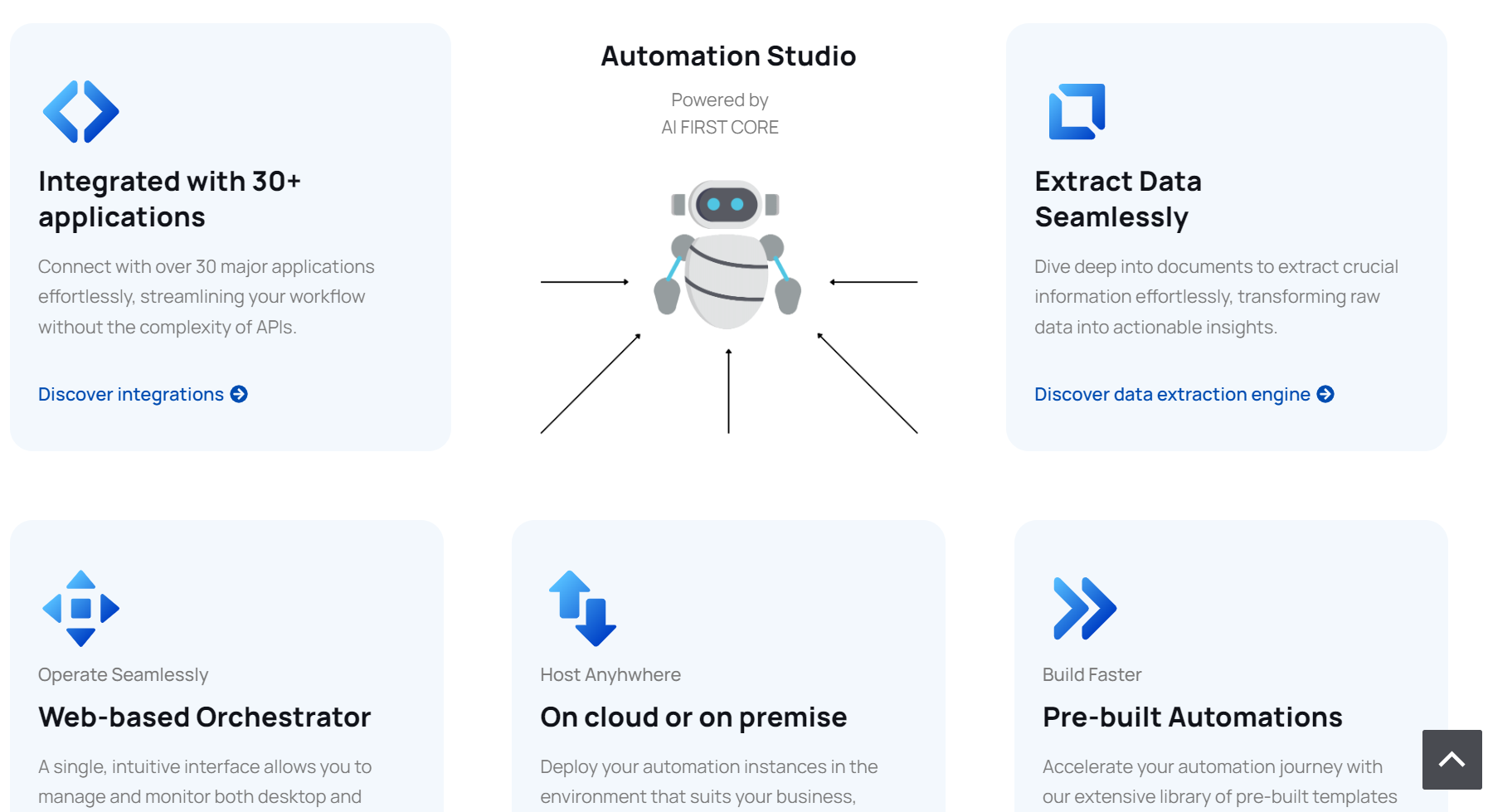Screen dimensions: 1488x812
Task: Click the 'Pre-built Automations' heading
Action: coord(1192,717)
